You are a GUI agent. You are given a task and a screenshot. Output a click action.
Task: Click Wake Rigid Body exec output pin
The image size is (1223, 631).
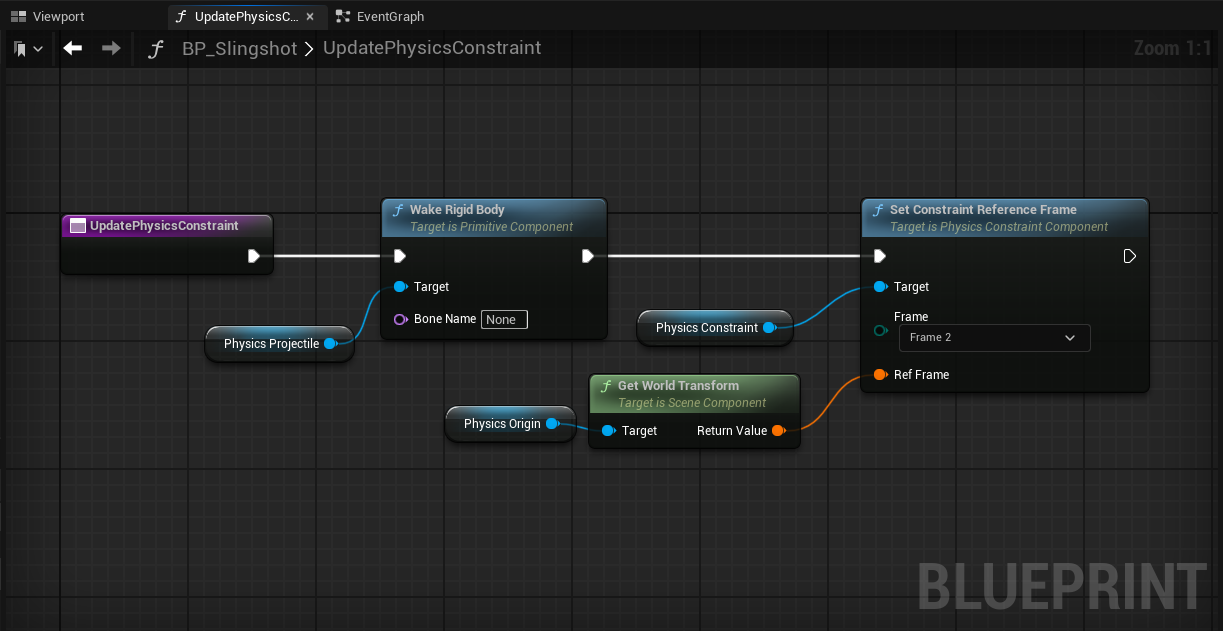coord(587,256)
